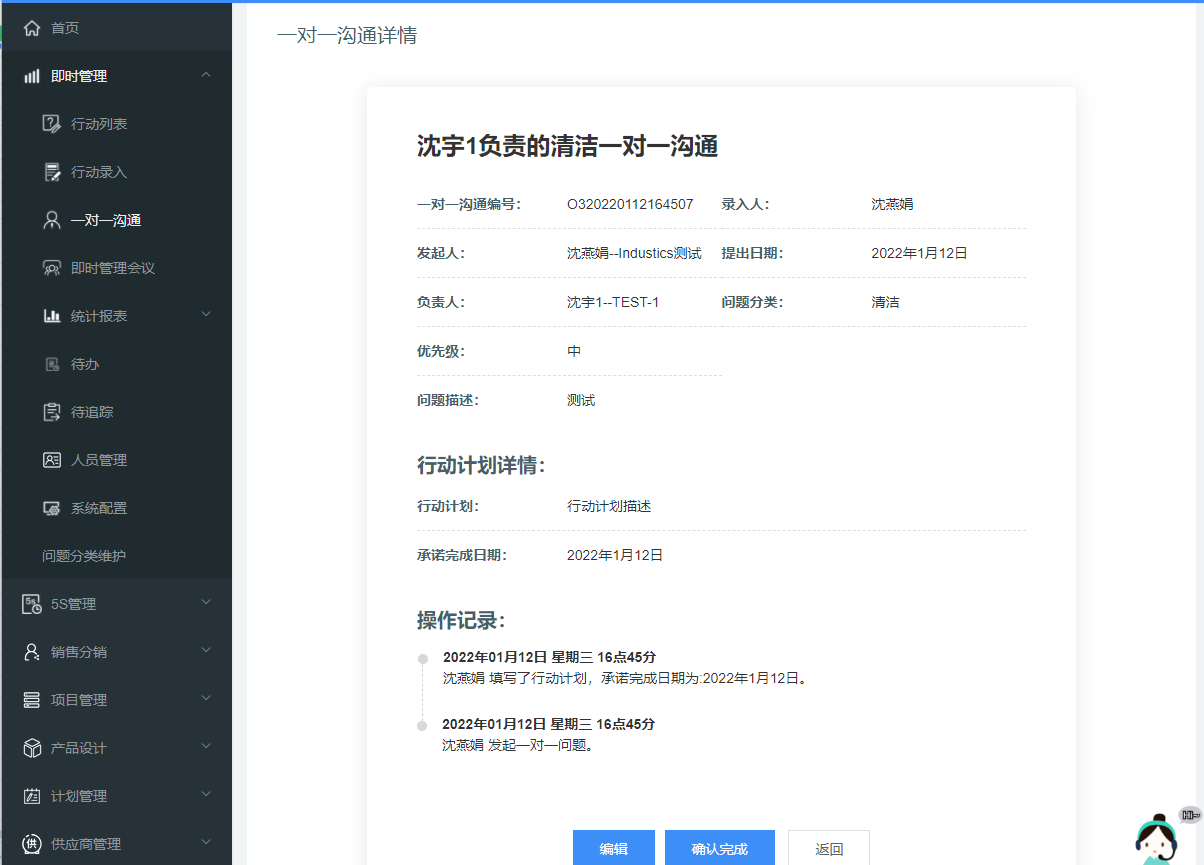This screenshot has height=865, width=1204.
Task: Open 问题分类维护 menu item
Action: point(84,556)
